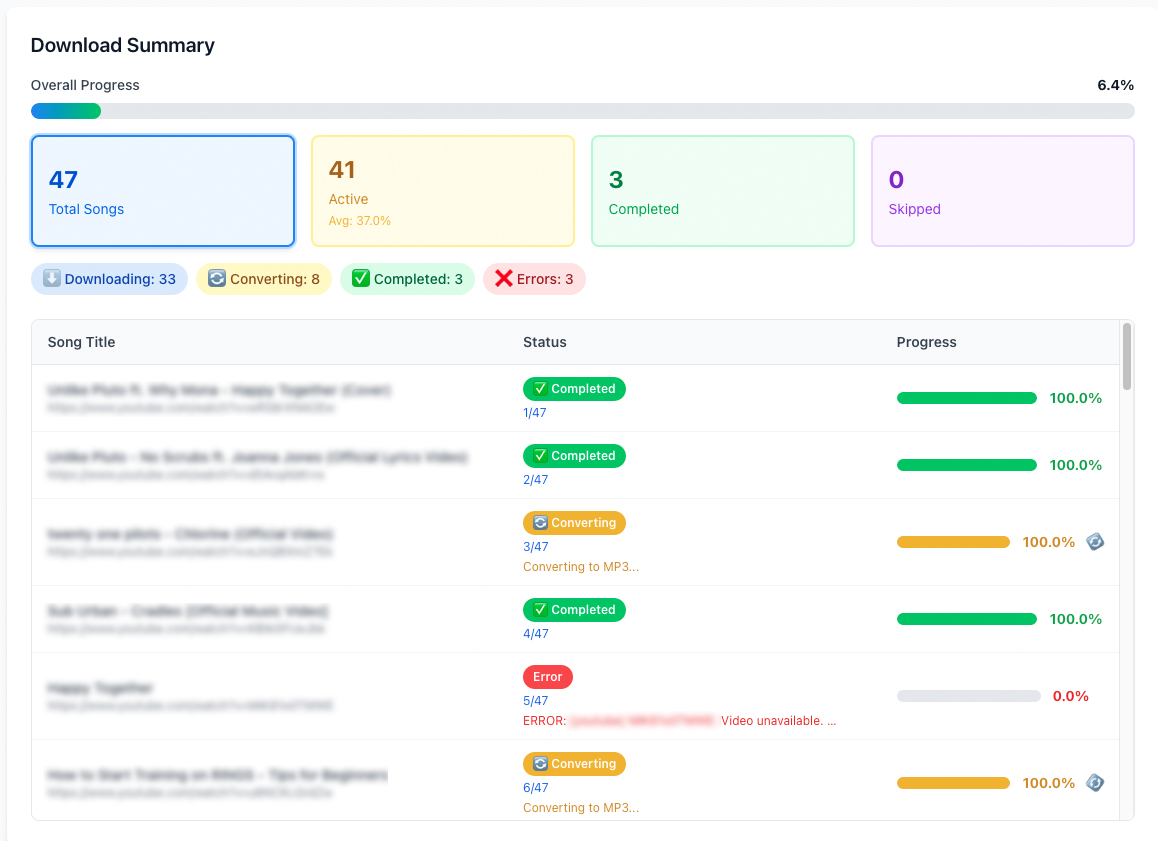Click the song list vertical scrollbar
Image resolution: width=1158 pixels, height=841 pixels.
[x=1127, y=355]
